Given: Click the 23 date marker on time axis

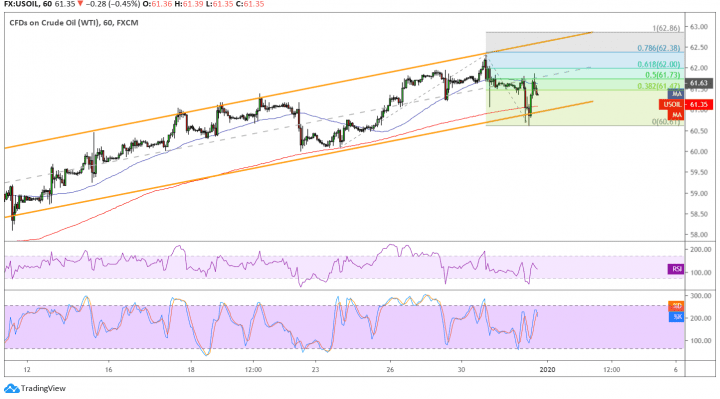Looking at the screenshot, I should pos(315,370).
